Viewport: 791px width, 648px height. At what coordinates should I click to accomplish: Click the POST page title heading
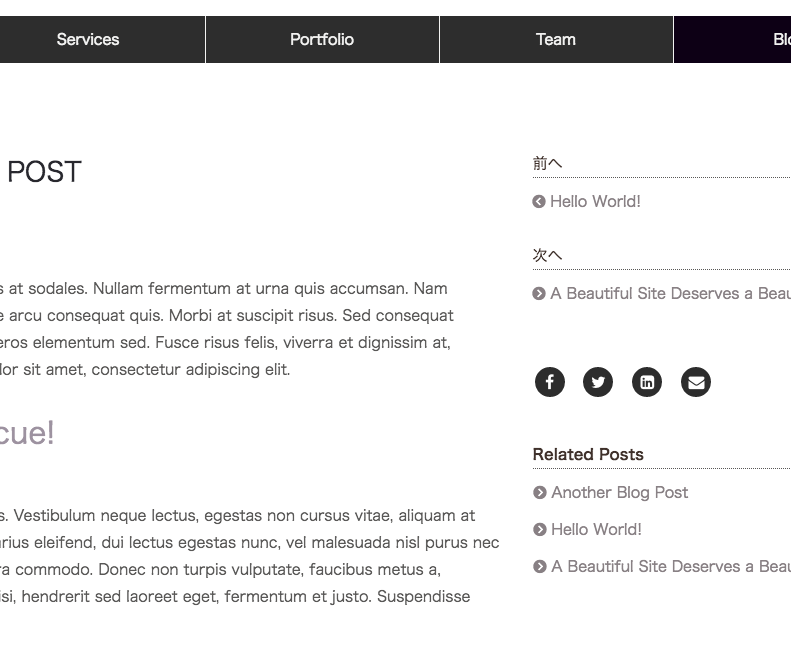click(44, 172)
